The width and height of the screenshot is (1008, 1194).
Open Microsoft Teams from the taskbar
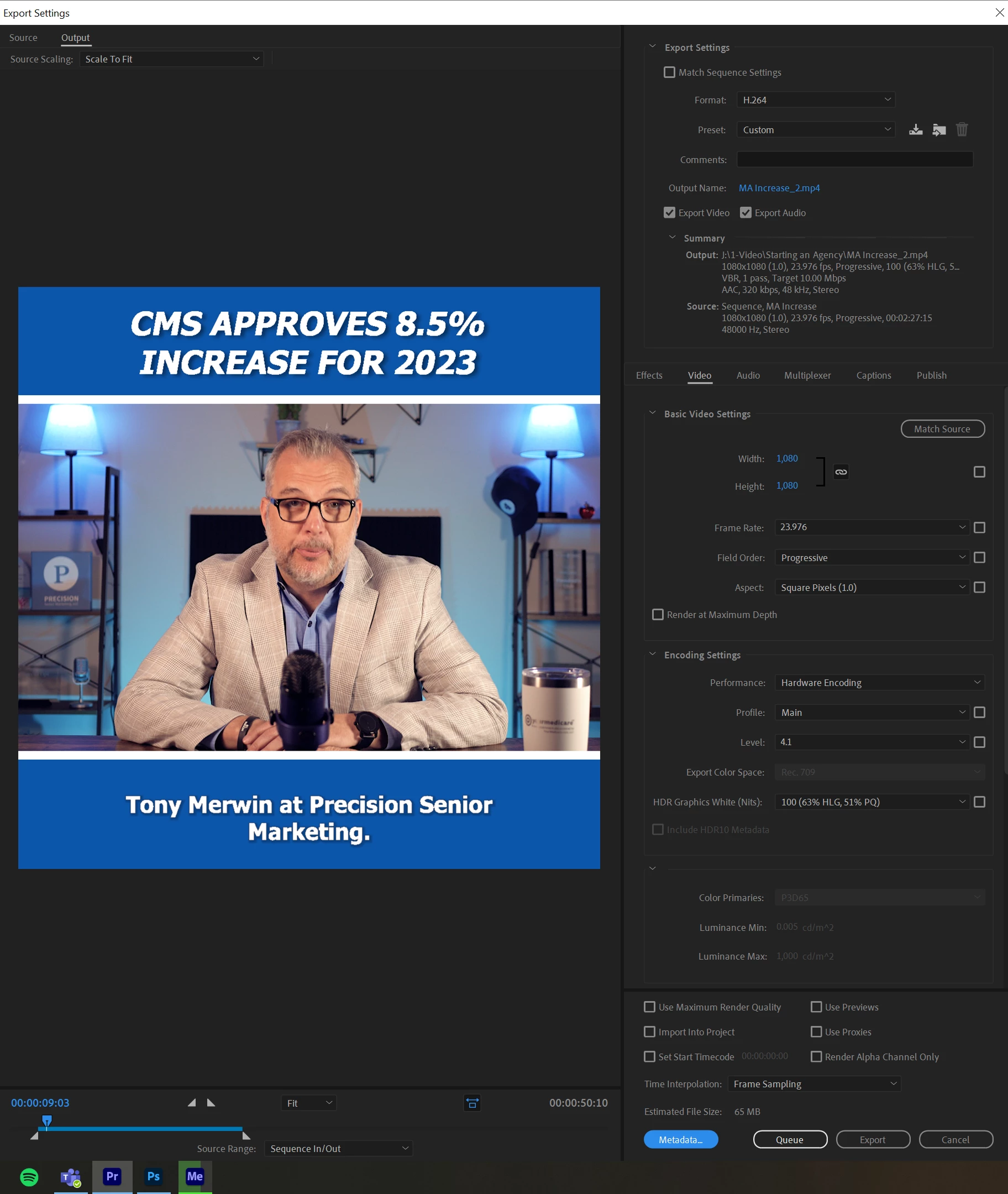70,1176
